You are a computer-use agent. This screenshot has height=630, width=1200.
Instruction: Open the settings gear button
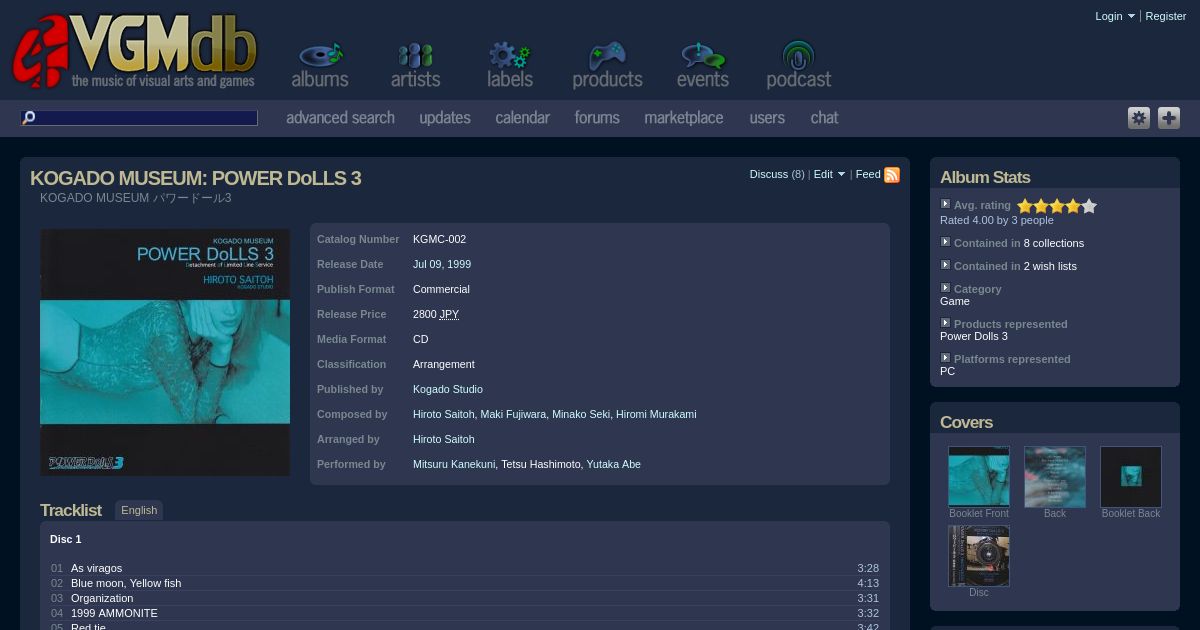pyautogui.click(x=1139, y=118)
